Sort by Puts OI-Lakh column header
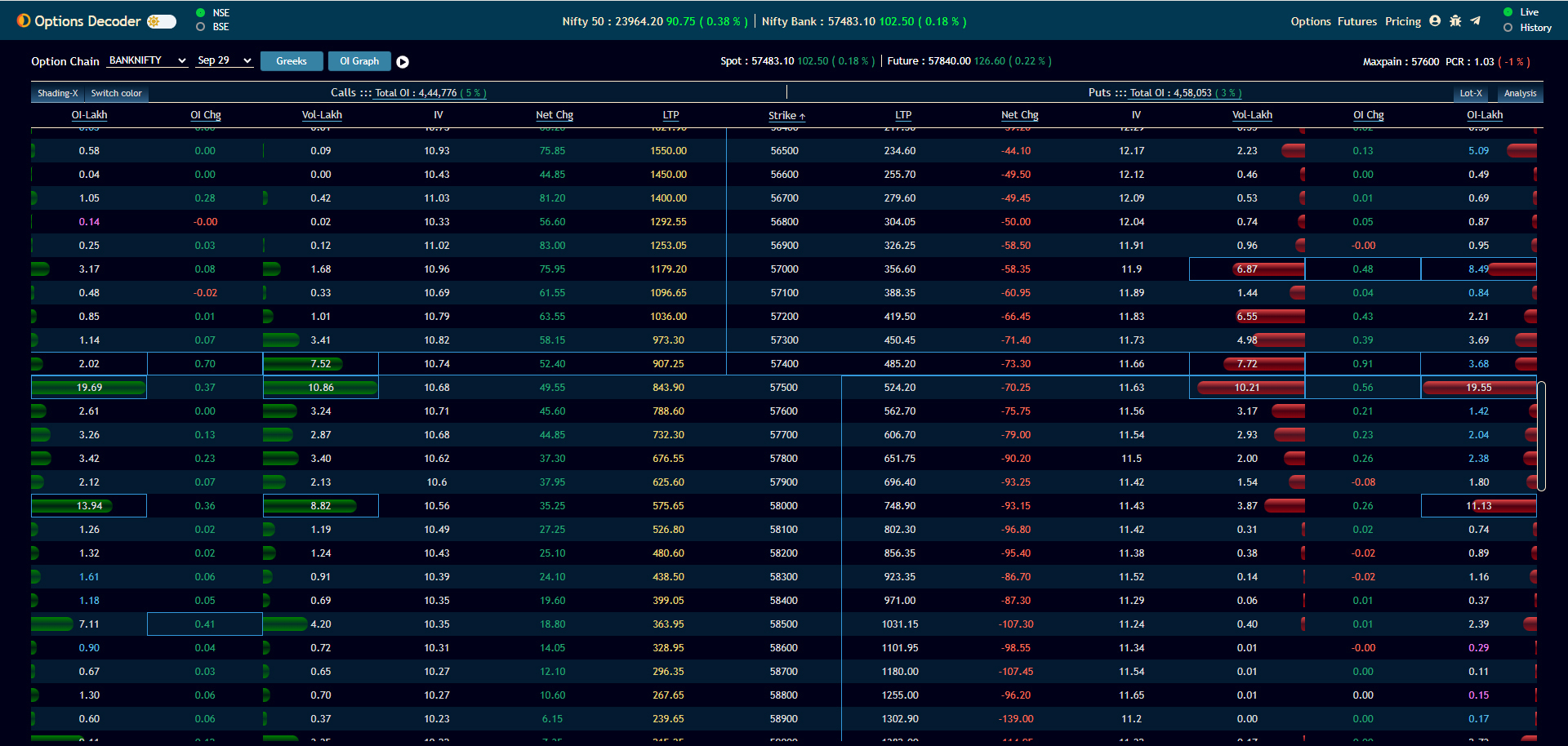The width and height of the screenshot is (1568, 746). click(x=1484, y=115)
